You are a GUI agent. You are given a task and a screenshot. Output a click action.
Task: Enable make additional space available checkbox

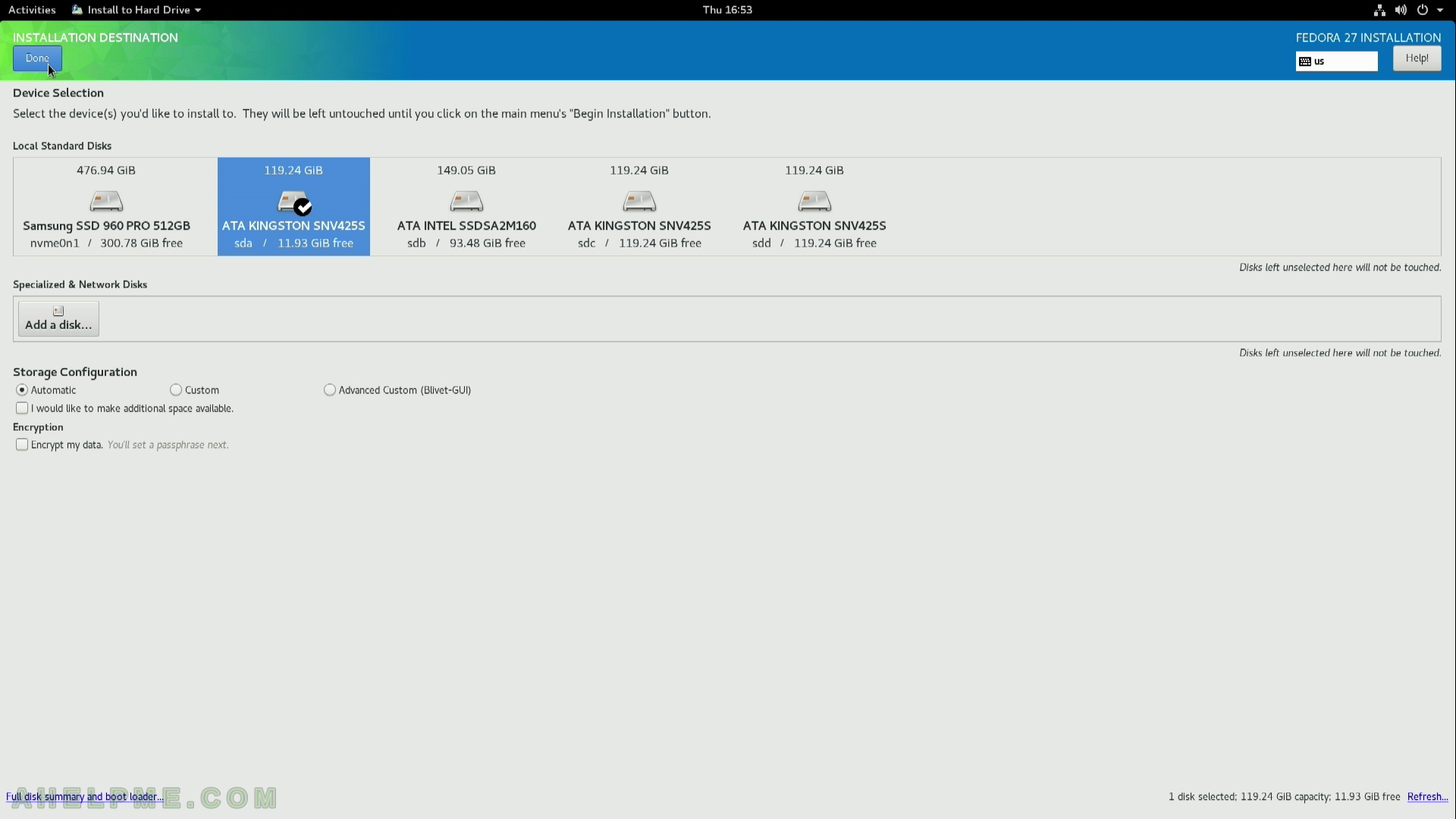tap(22, 408)
